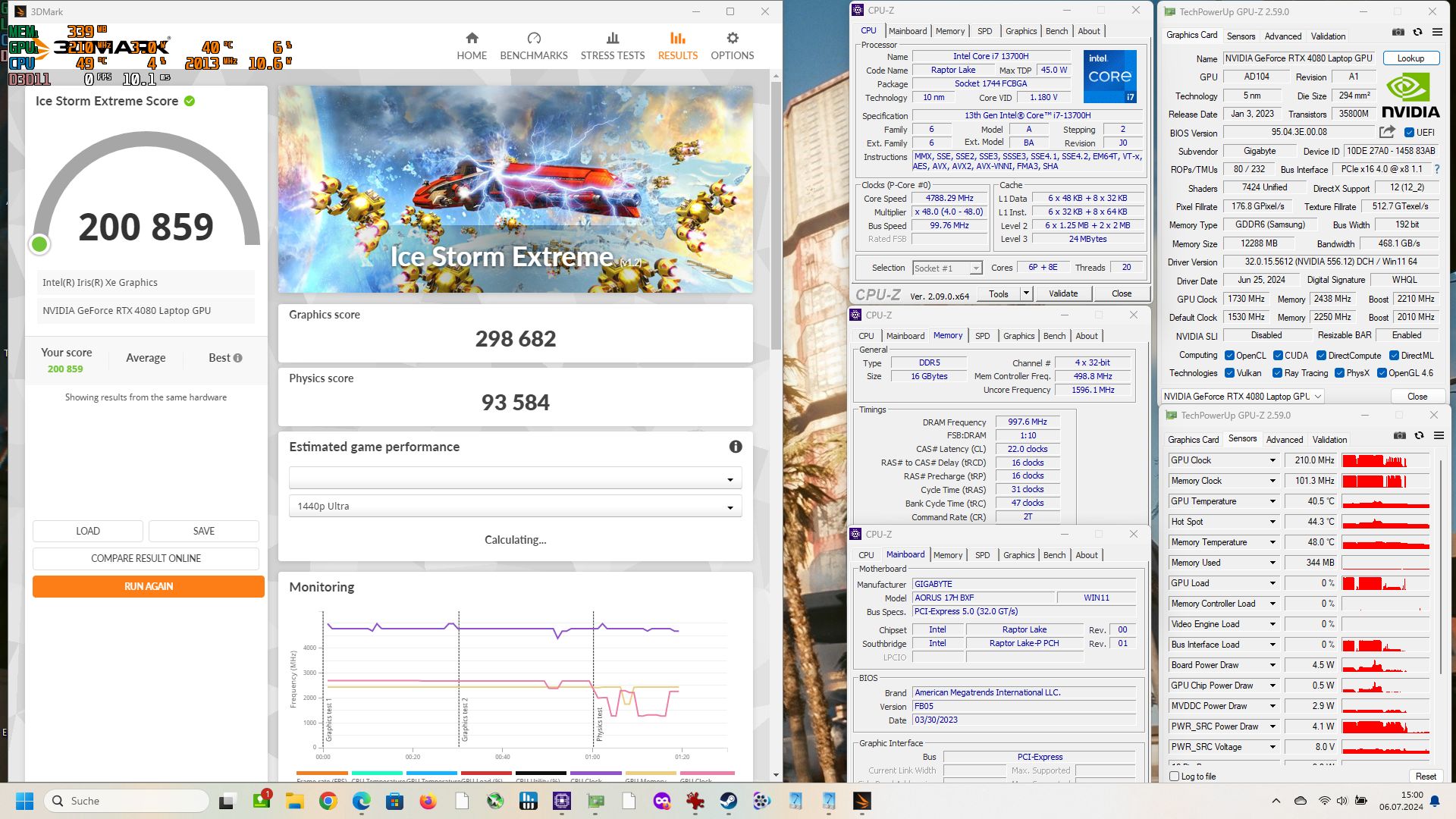The height and width of the screenshot is (819, 1456).
Task: Open GPU selection dropdown in GPU-Z
Action: pos(1241,397)
